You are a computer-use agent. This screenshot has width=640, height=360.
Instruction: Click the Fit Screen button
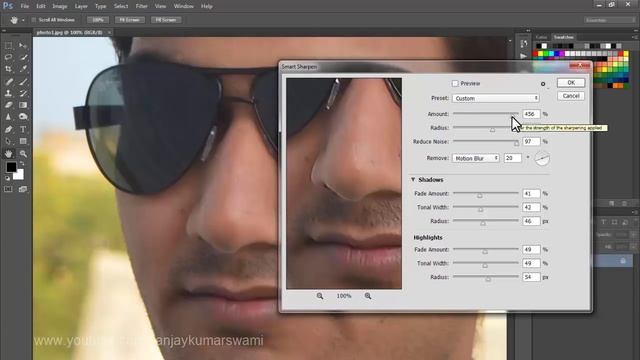tap(129, 20)
